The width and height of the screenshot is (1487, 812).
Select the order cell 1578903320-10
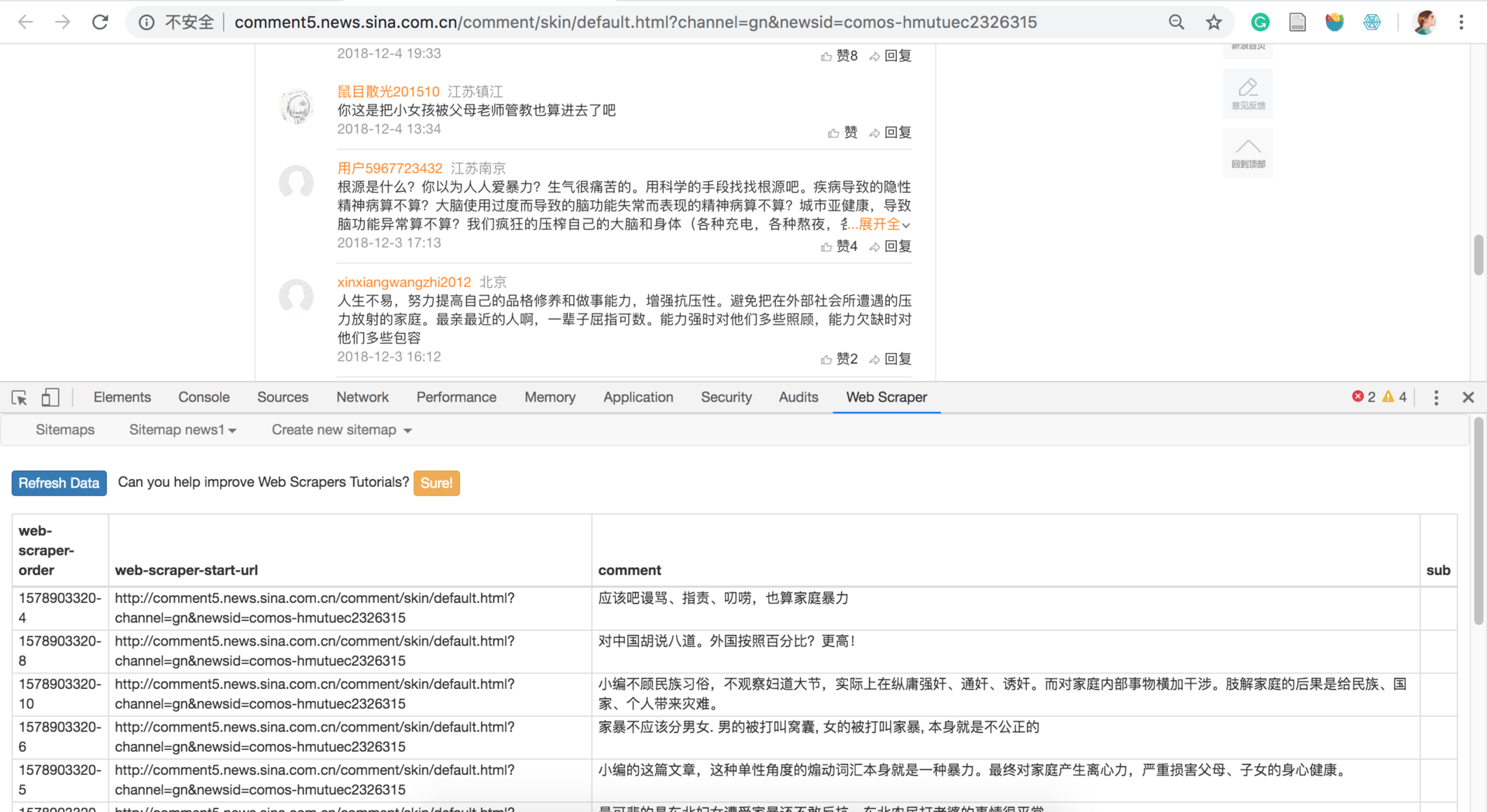click(60, 694)
